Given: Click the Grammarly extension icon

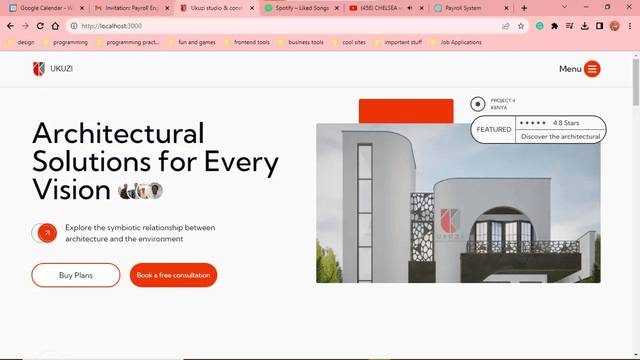Looking at the screenshot, I should [540, 26].
